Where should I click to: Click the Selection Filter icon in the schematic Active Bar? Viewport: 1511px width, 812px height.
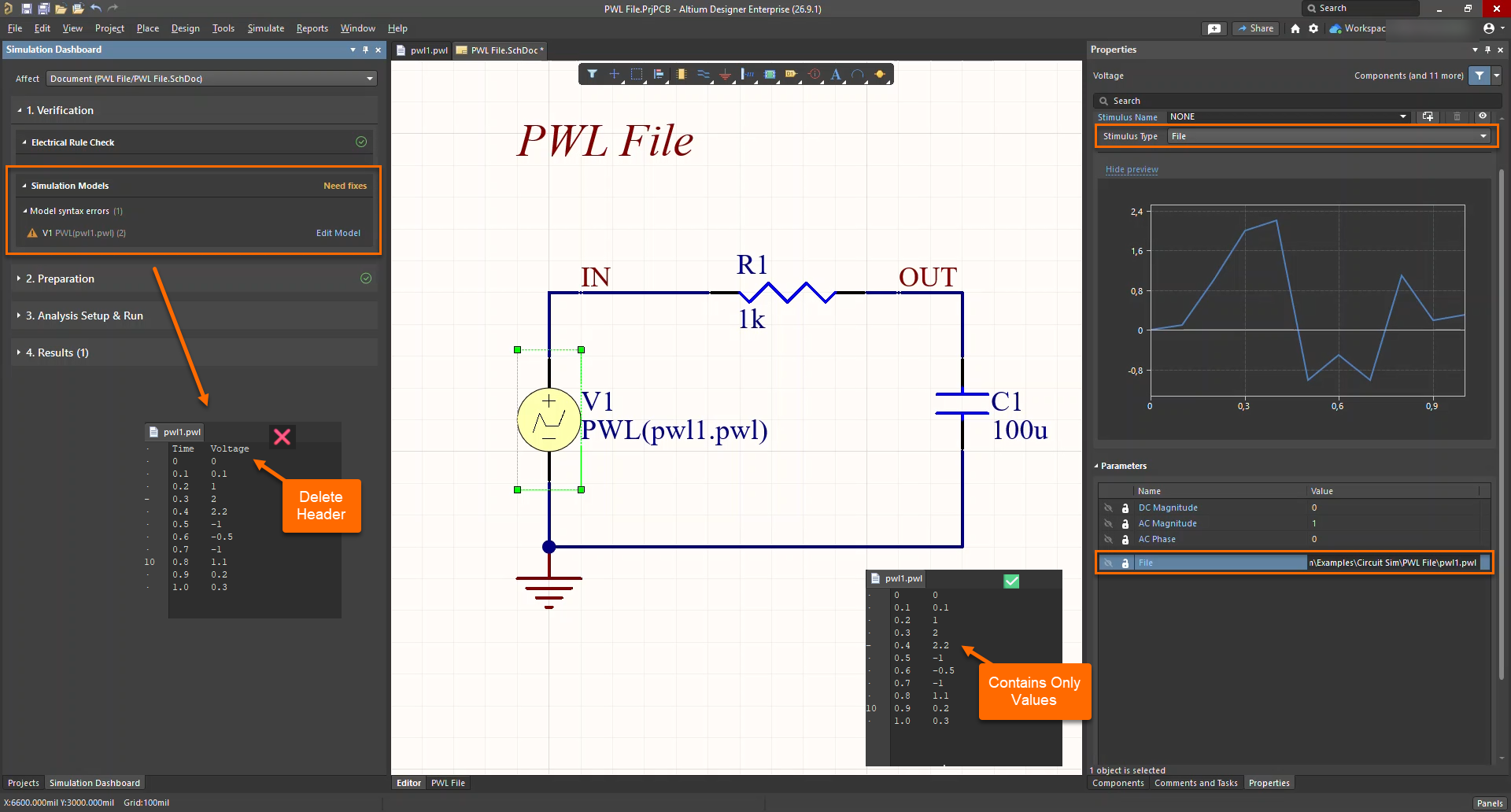[x=592, y=74]
